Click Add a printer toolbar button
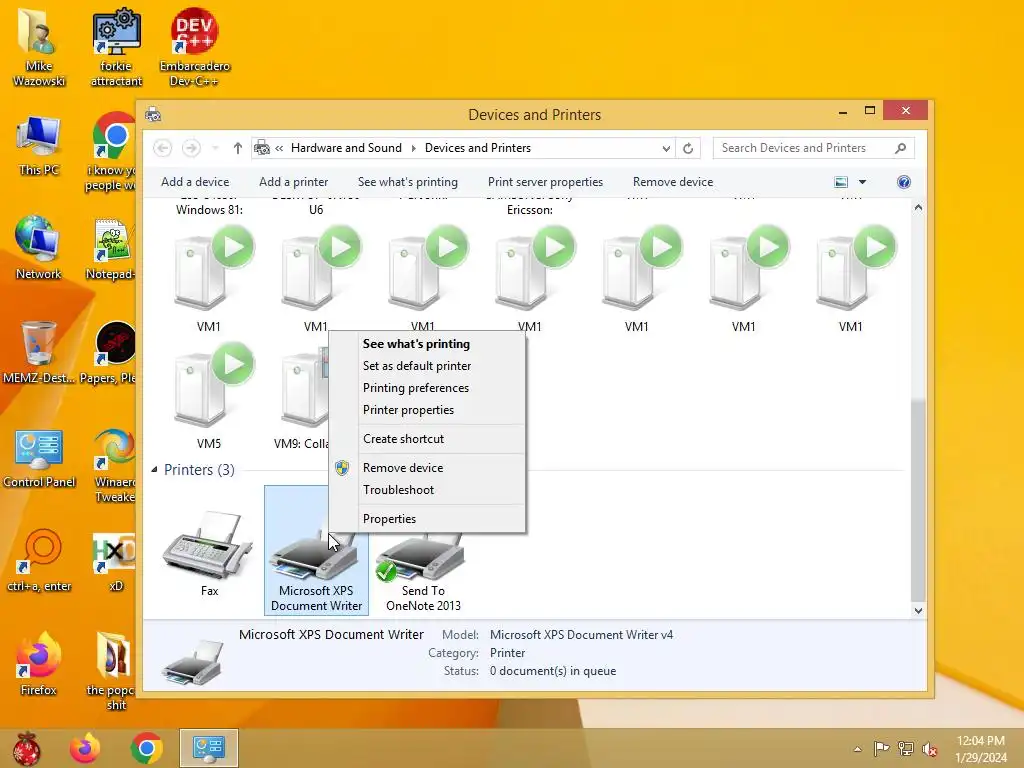Screen dimensions: 1024x768 point(294,182)
